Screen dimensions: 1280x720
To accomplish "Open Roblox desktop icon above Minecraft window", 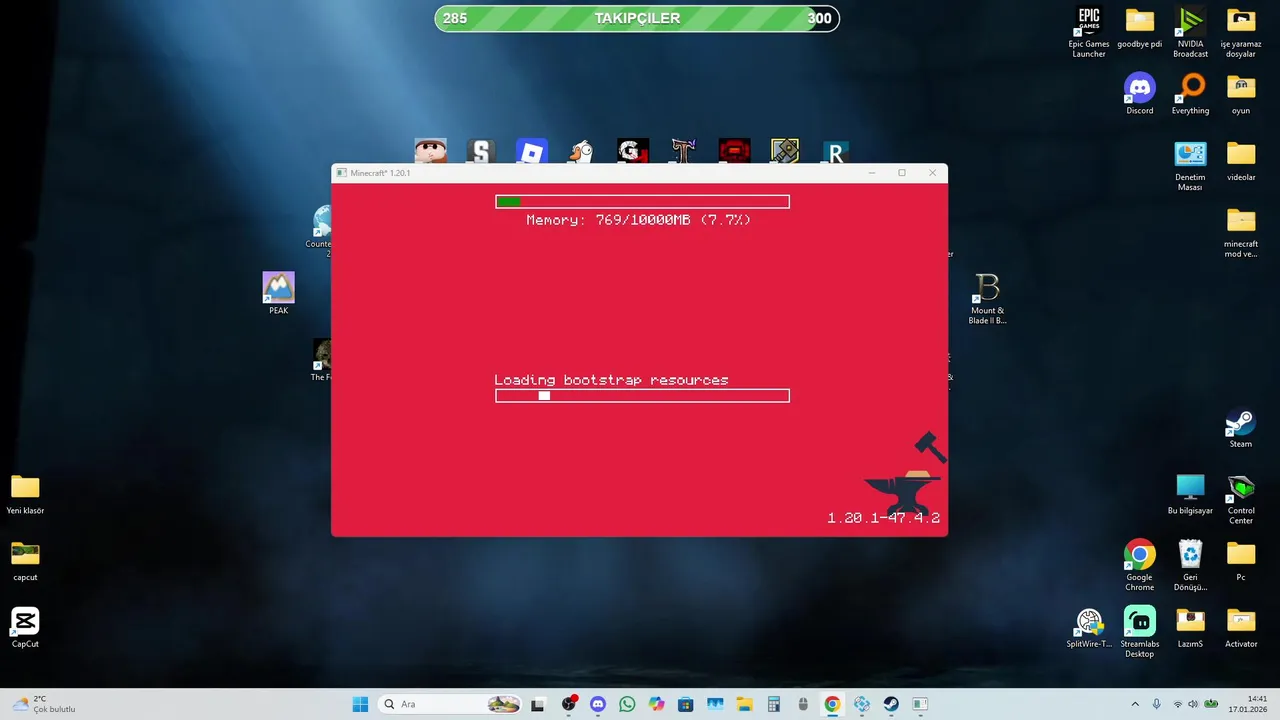I will click(532, 151).
